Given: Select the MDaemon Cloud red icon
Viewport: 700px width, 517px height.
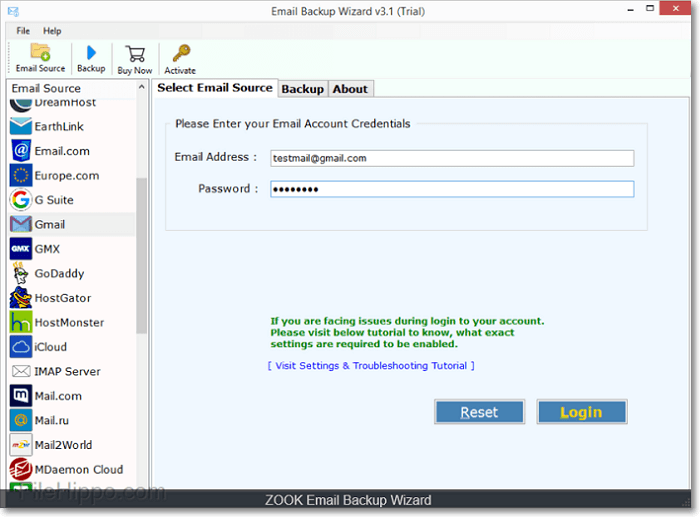Looking at the screenshot, I should (x=21, y=469).
